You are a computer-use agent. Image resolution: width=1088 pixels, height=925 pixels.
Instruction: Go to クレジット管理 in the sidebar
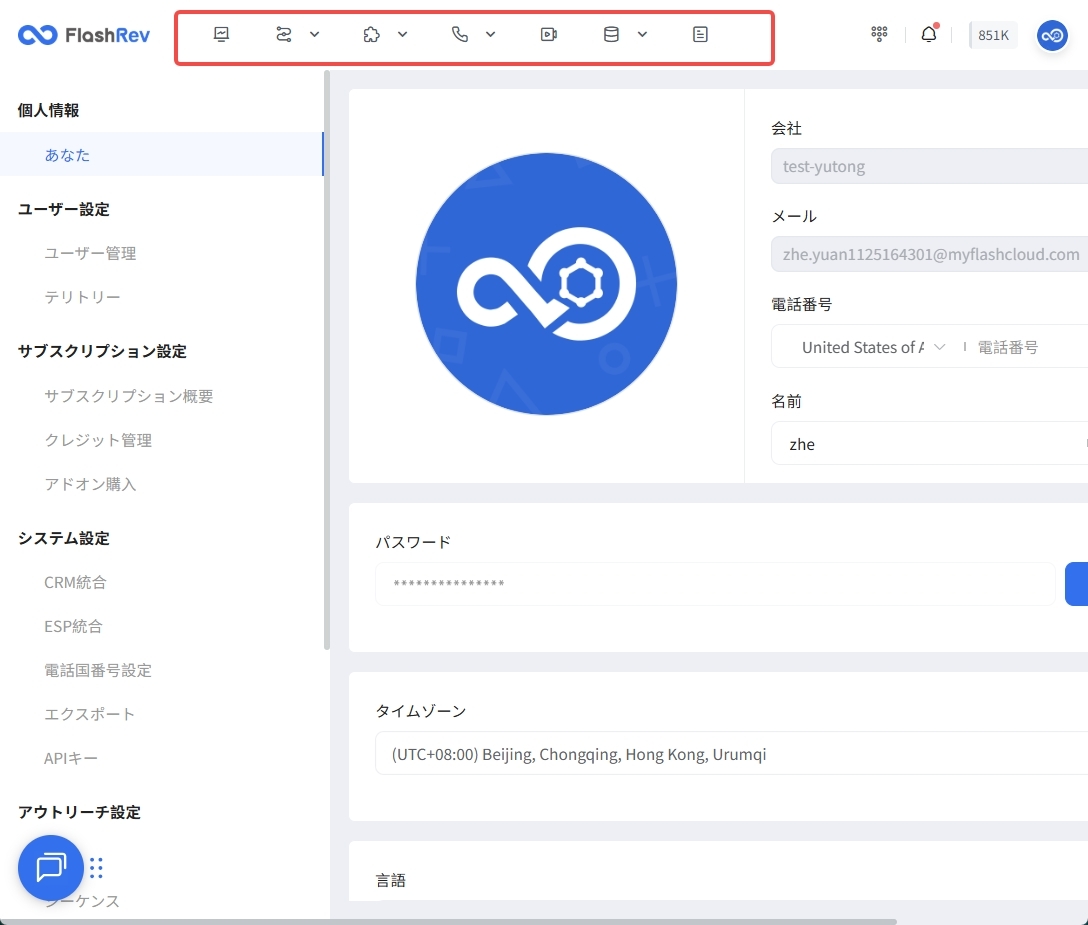[98, 440]
